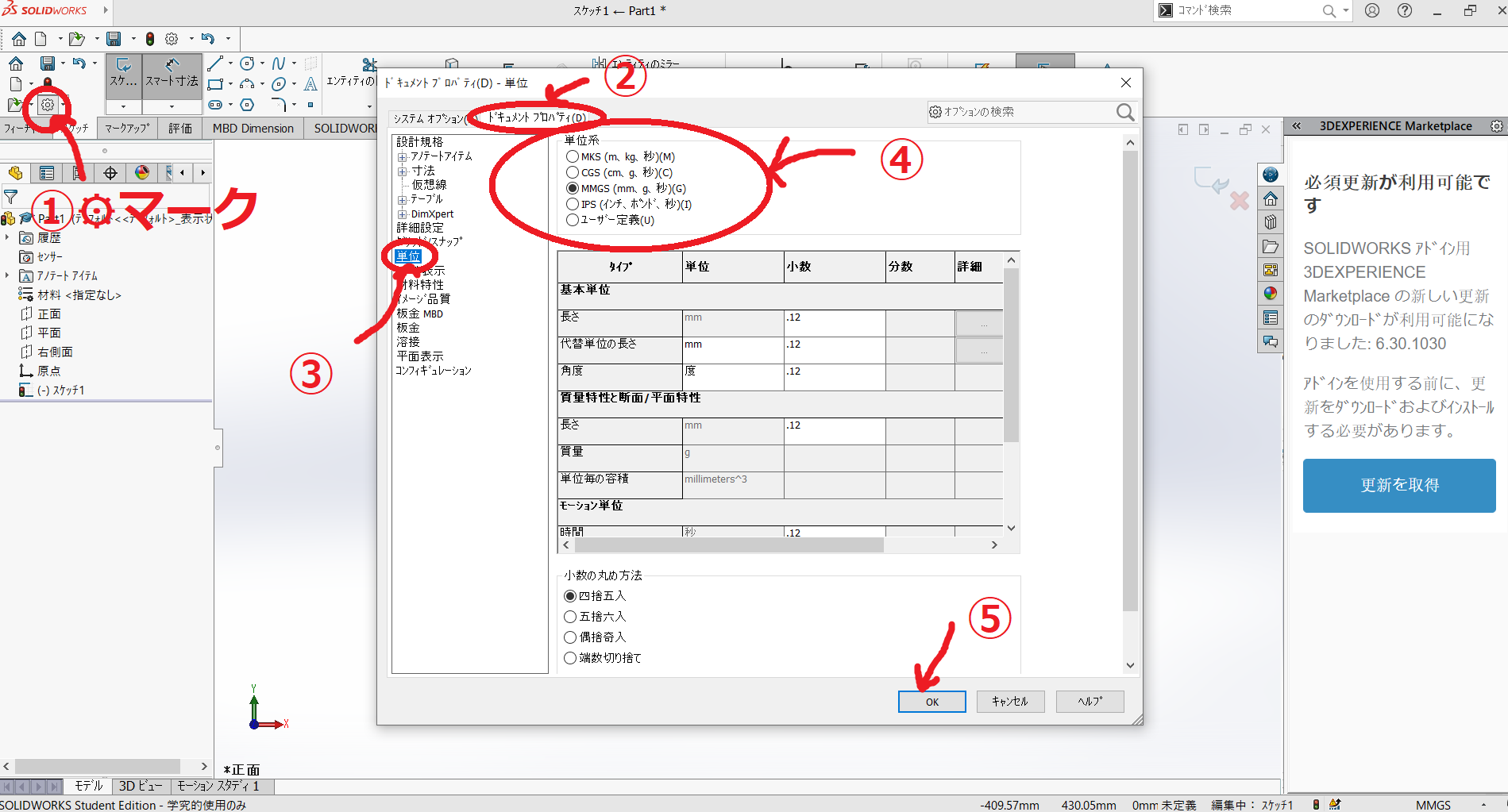The height and width of the screenshot is (812, 1508).
Task: Click キャンセル button in dialog
Action: pyautogui.click(x=1010, y=702)
